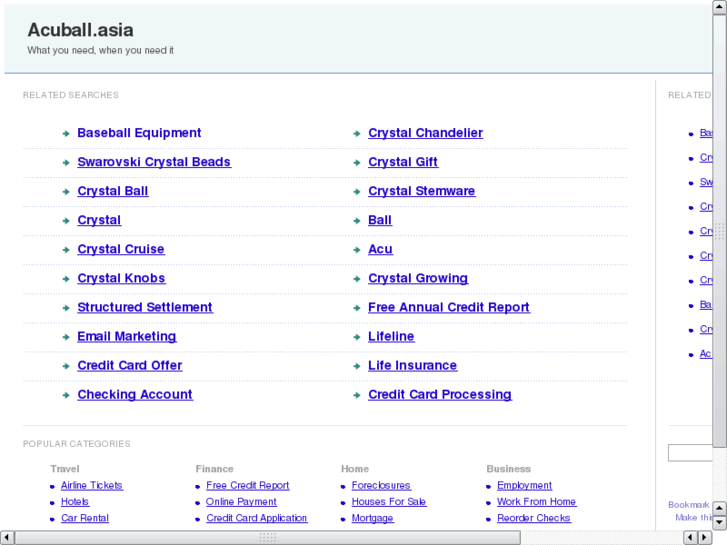
Task: Open Credit Card Processing link
Action: (x=440, y=395)
